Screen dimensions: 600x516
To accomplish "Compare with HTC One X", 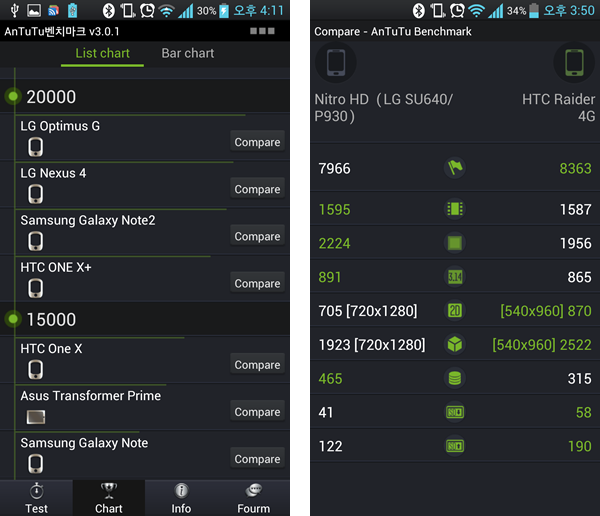I will pos(257,365).
